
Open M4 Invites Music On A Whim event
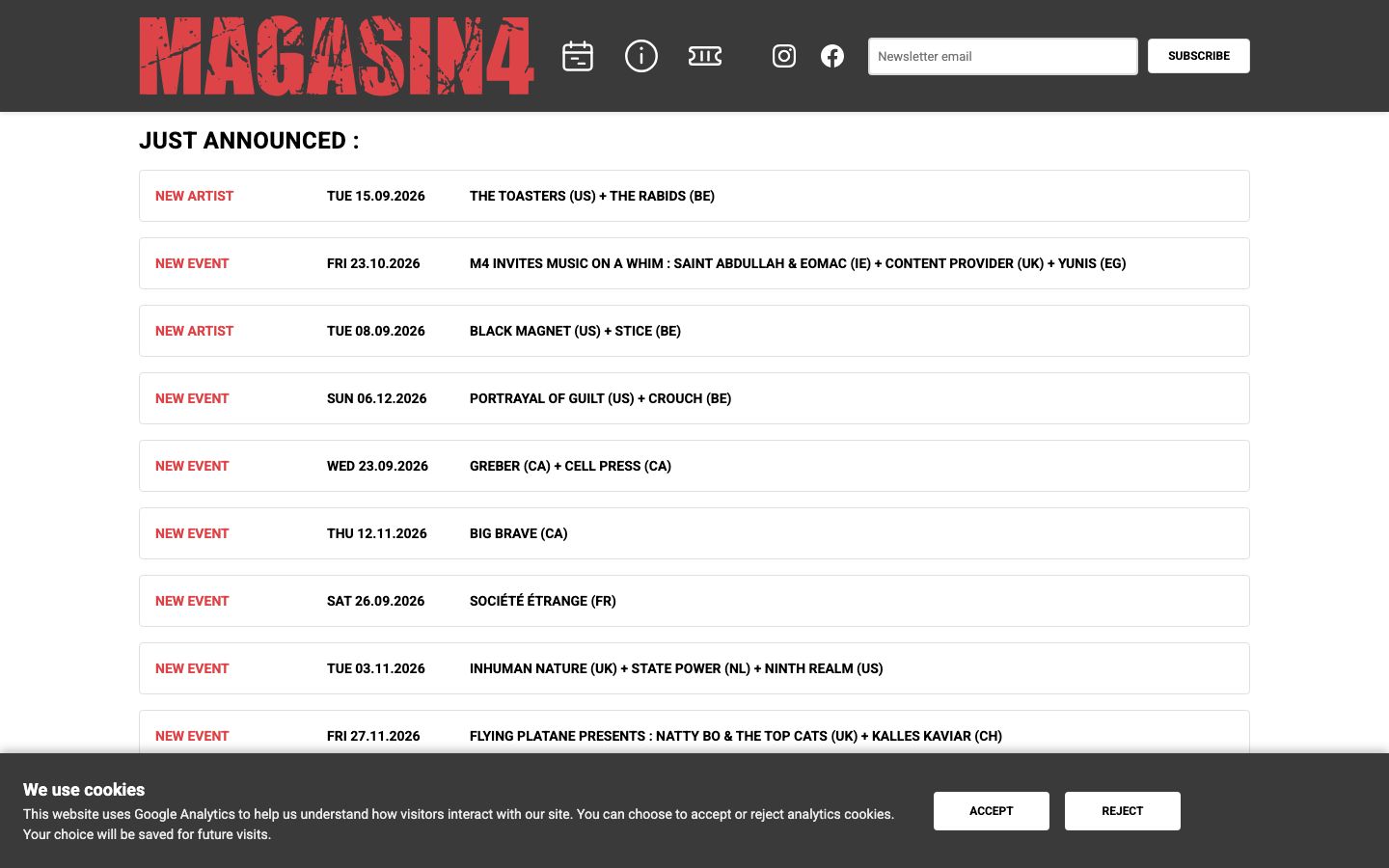click(x=694, y=263)
